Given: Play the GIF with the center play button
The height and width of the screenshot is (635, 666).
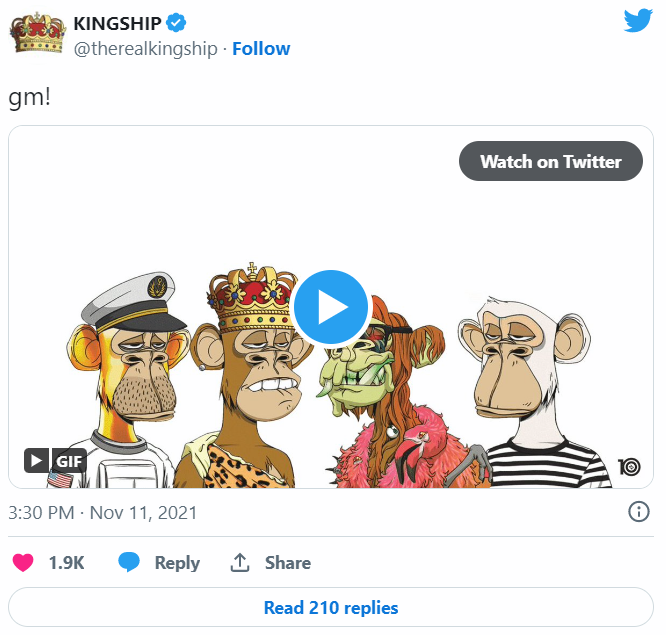Looking at the screenshot, I should [x=331, y=307].
